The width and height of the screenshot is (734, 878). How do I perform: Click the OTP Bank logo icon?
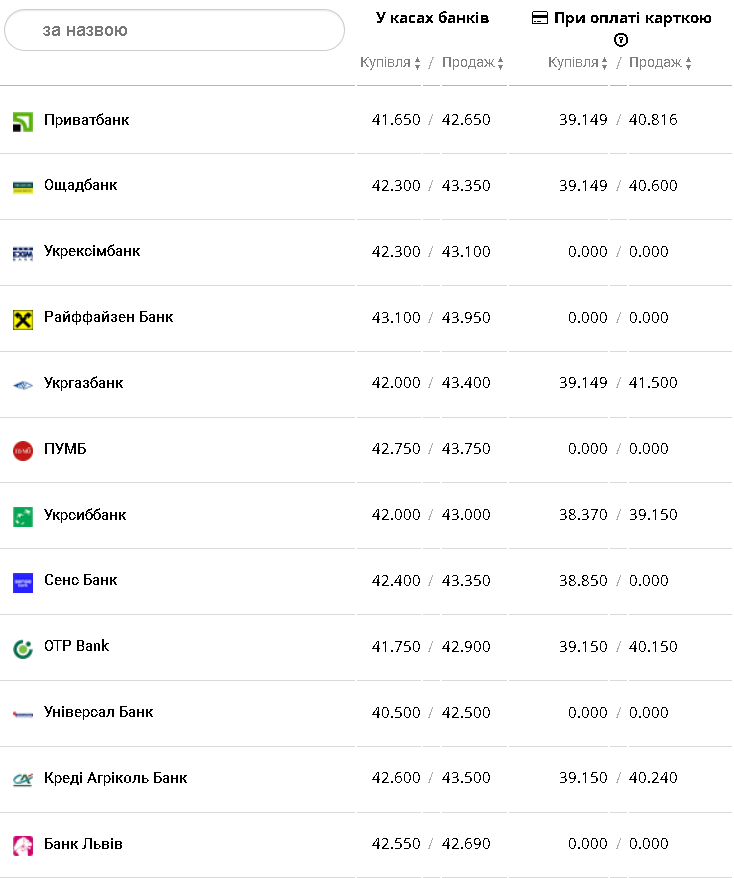pyautogui.click(x=23, y=648)
